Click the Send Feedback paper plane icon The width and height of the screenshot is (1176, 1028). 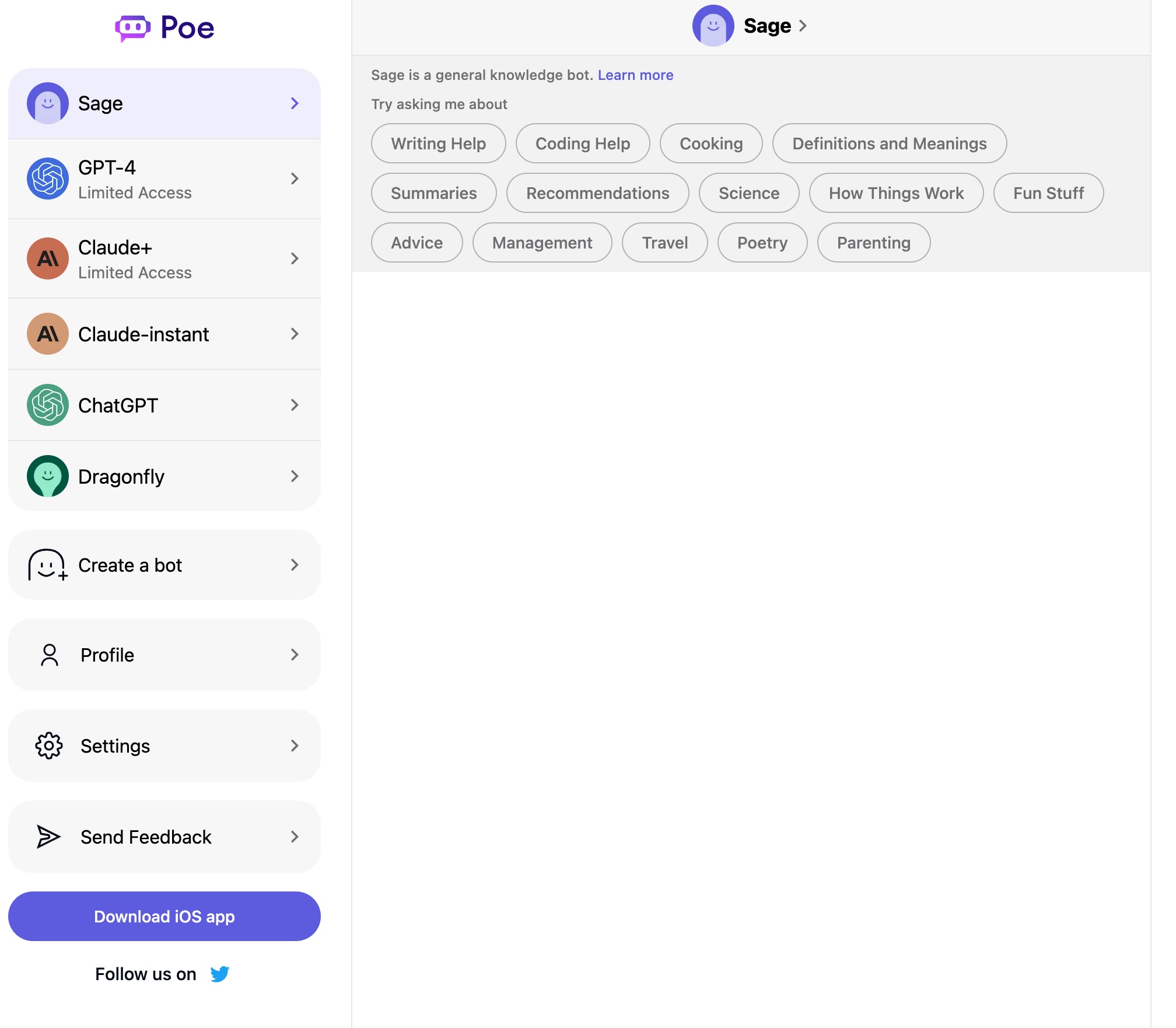tap(48, 837)
